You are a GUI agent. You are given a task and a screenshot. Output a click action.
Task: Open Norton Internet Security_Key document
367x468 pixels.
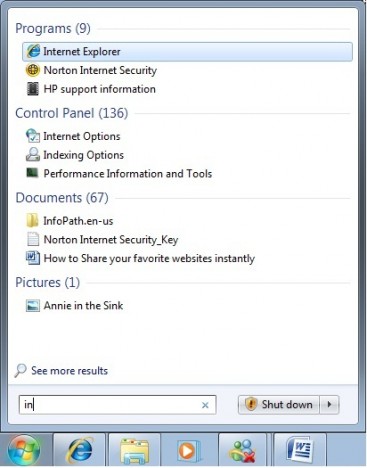point(102,239)
